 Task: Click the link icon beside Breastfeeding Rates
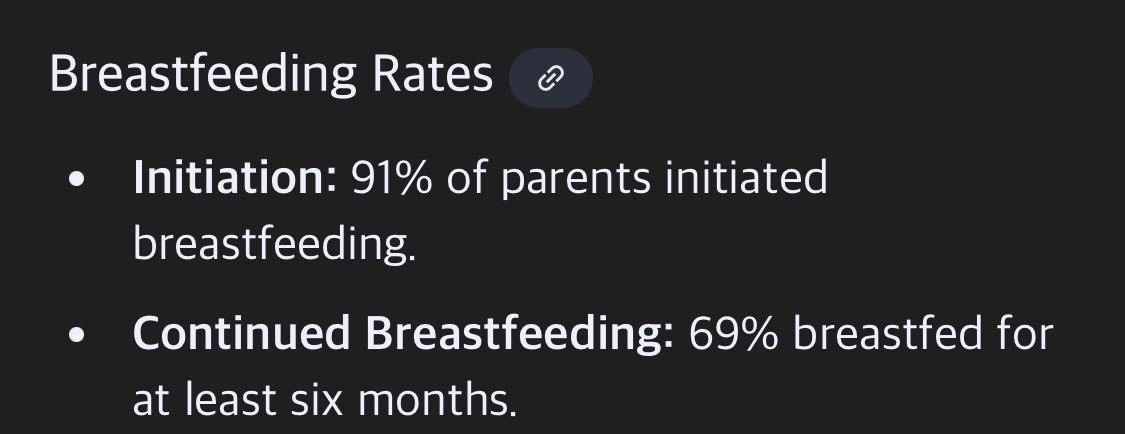point(550,79)
